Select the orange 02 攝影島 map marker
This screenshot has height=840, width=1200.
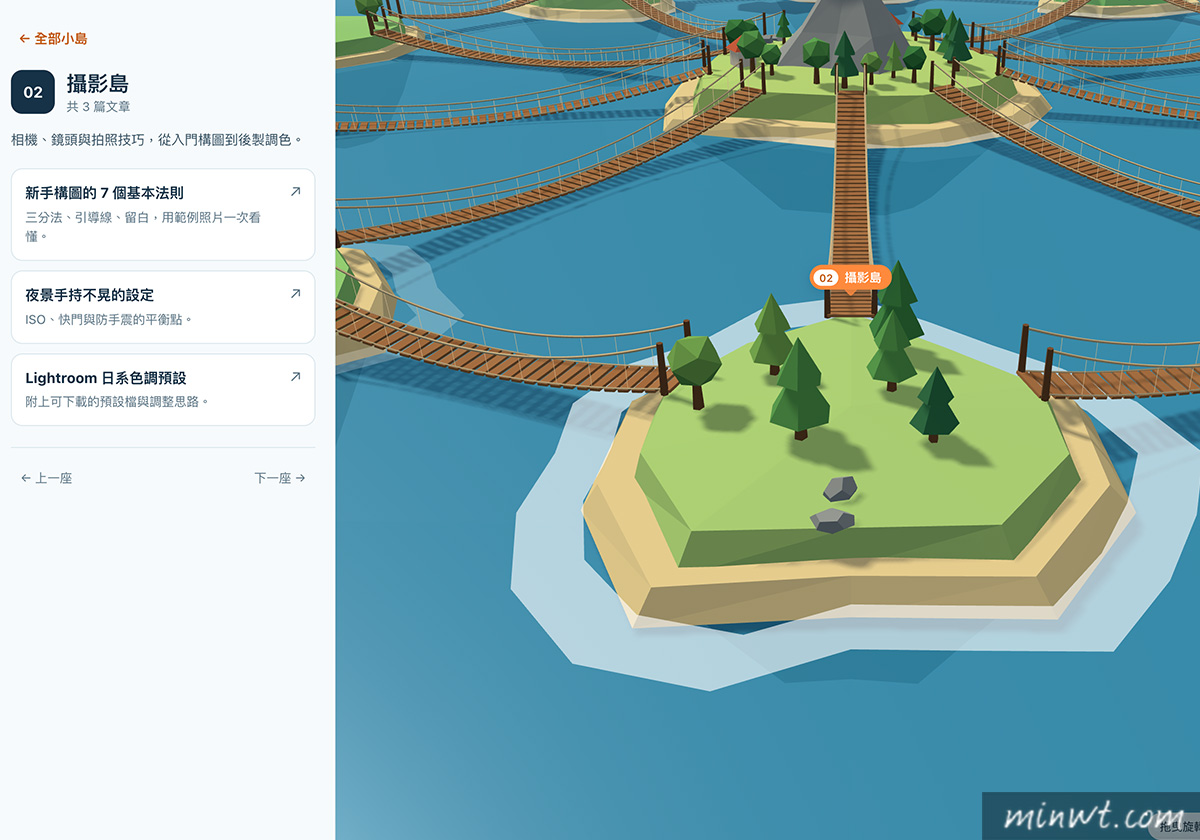point(849,278)
